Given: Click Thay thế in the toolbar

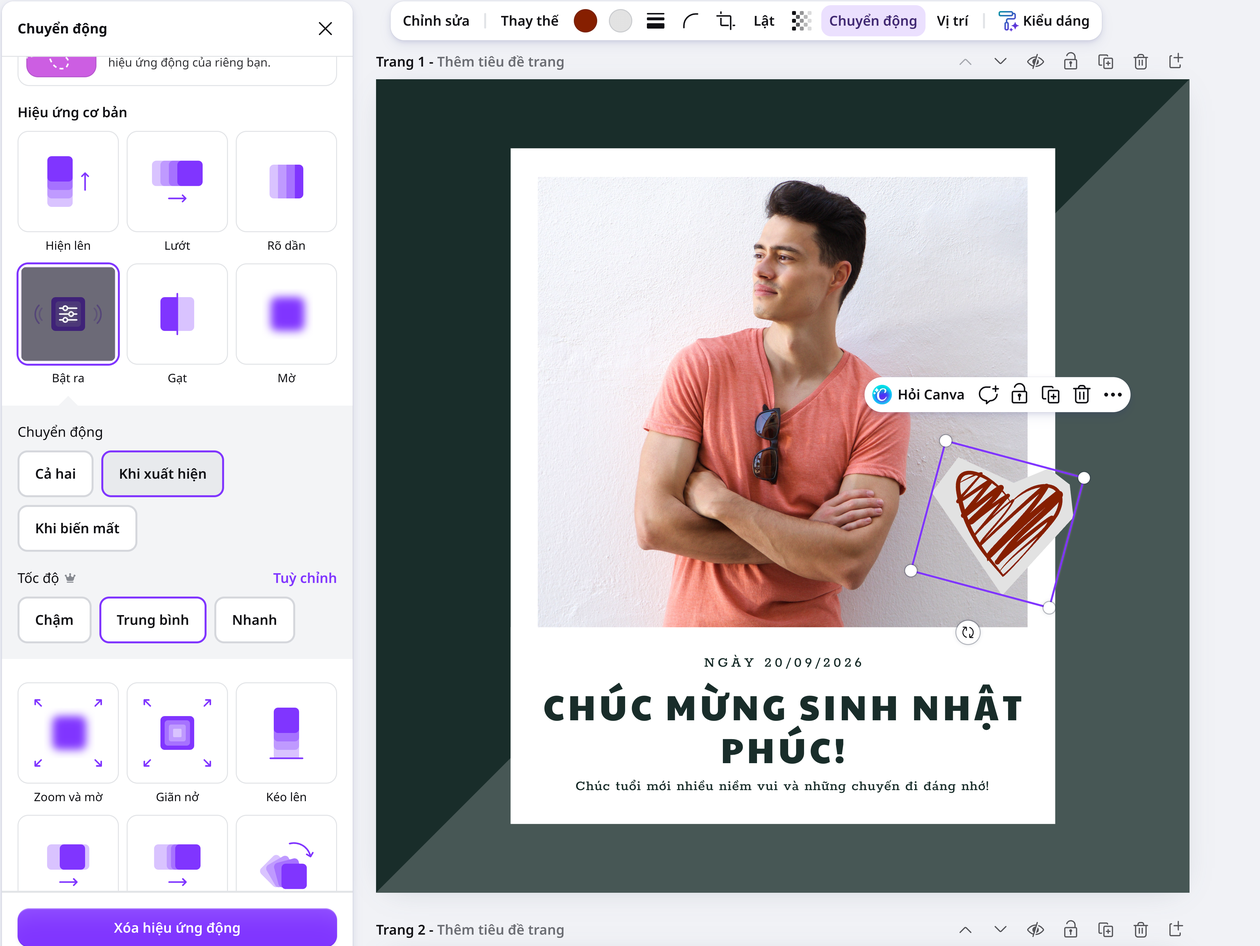Looking at the screenshot, I should [x=530, y=21].
